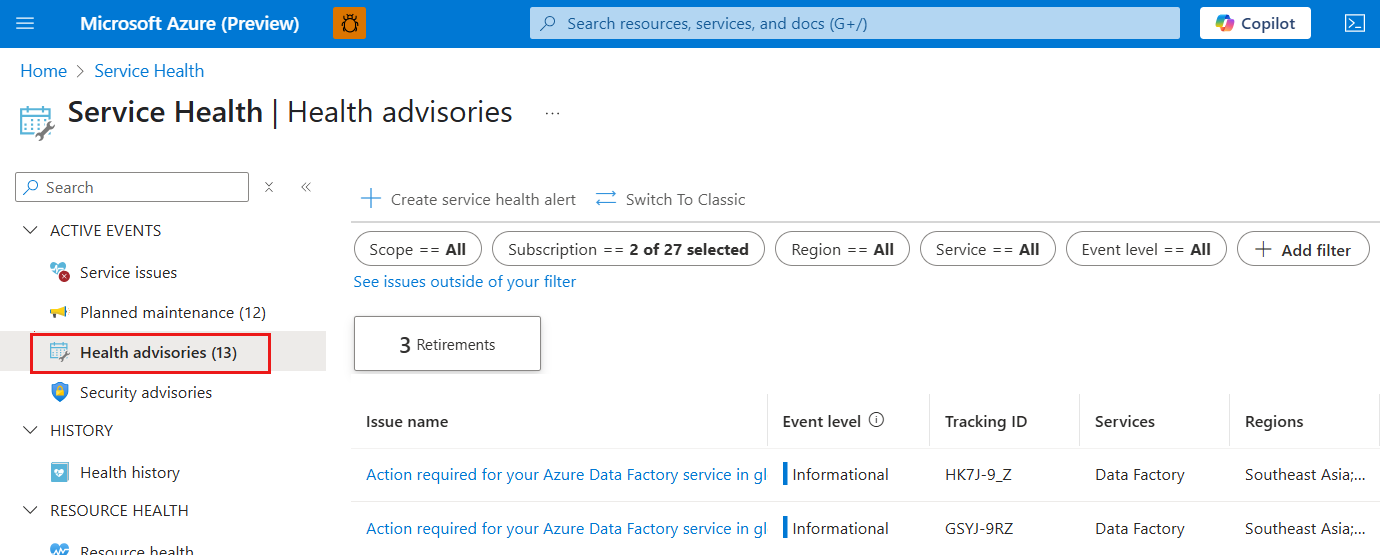Collapse the HISTORY section
The height and width of the screenshot is (555, 1380).
30,431
